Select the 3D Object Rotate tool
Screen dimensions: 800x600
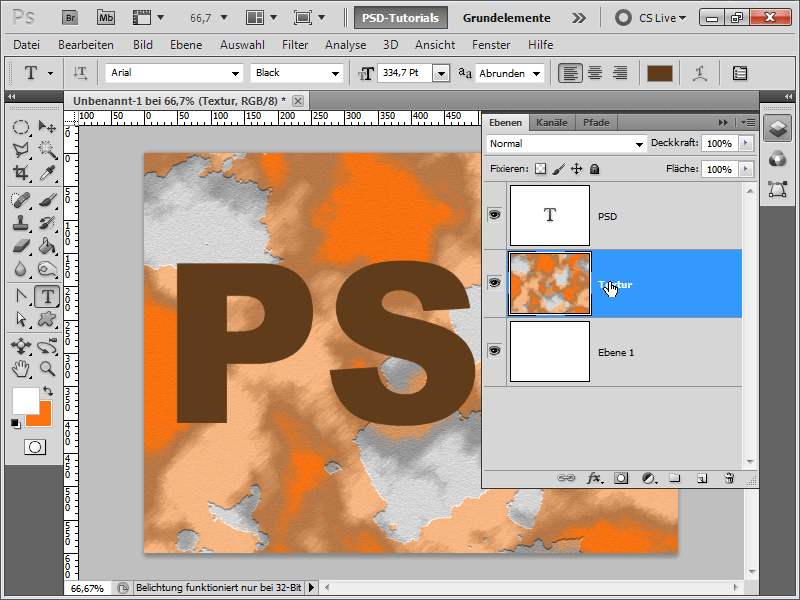tap(20, 346)
